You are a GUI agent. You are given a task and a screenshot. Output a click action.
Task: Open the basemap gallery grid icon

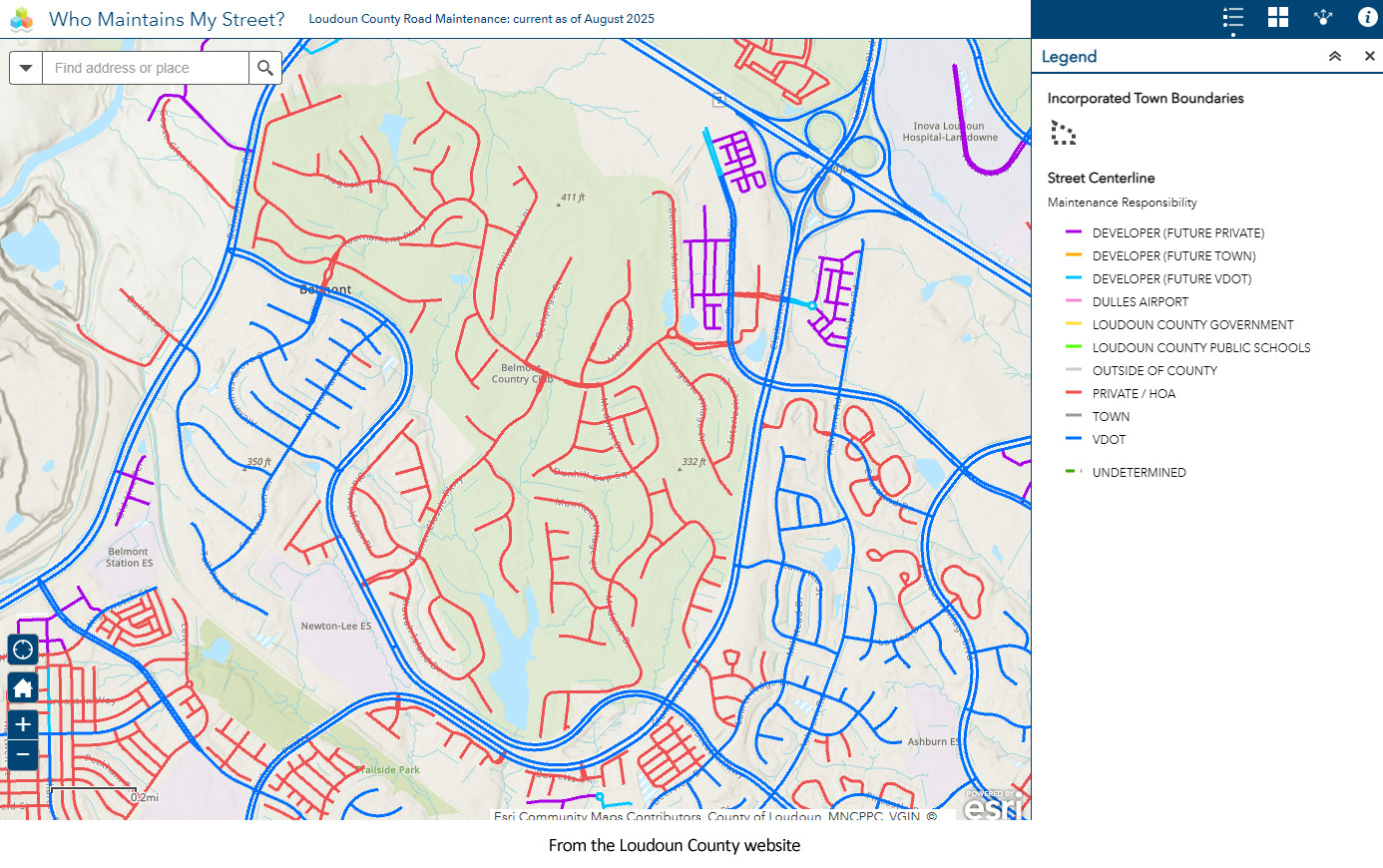coord(1278,18)
